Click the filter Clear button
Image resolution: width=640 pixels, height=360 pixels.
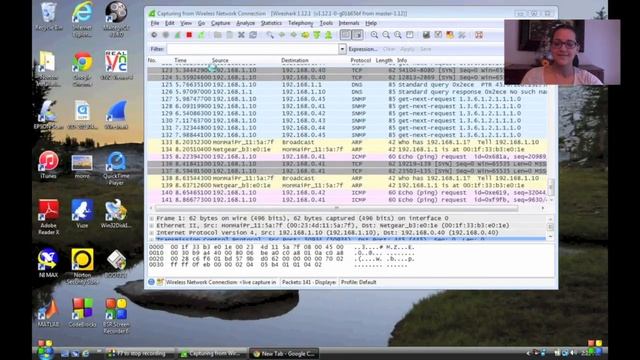[389, 49]
